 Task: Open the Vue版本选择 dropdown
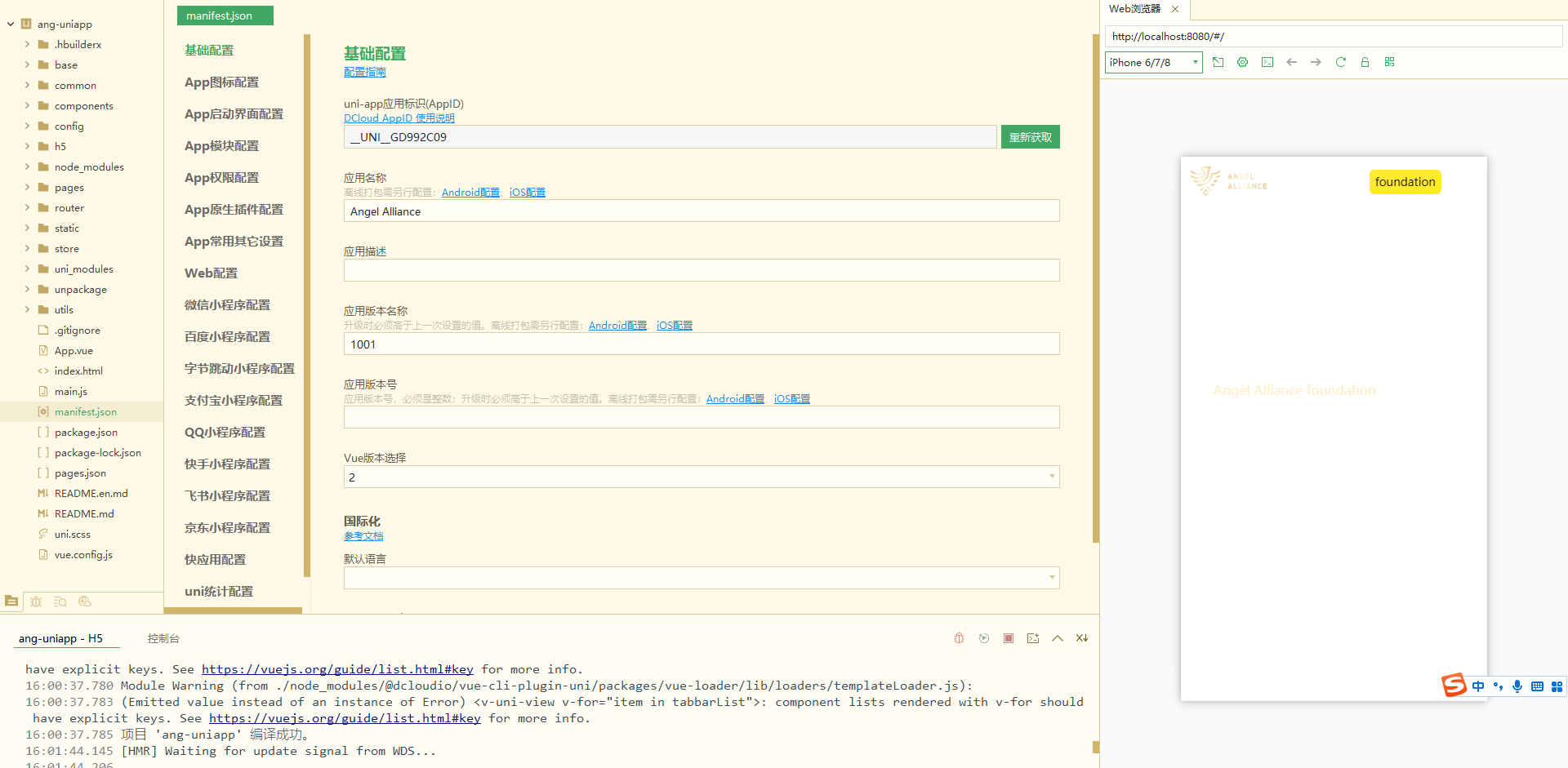point(701,477)
